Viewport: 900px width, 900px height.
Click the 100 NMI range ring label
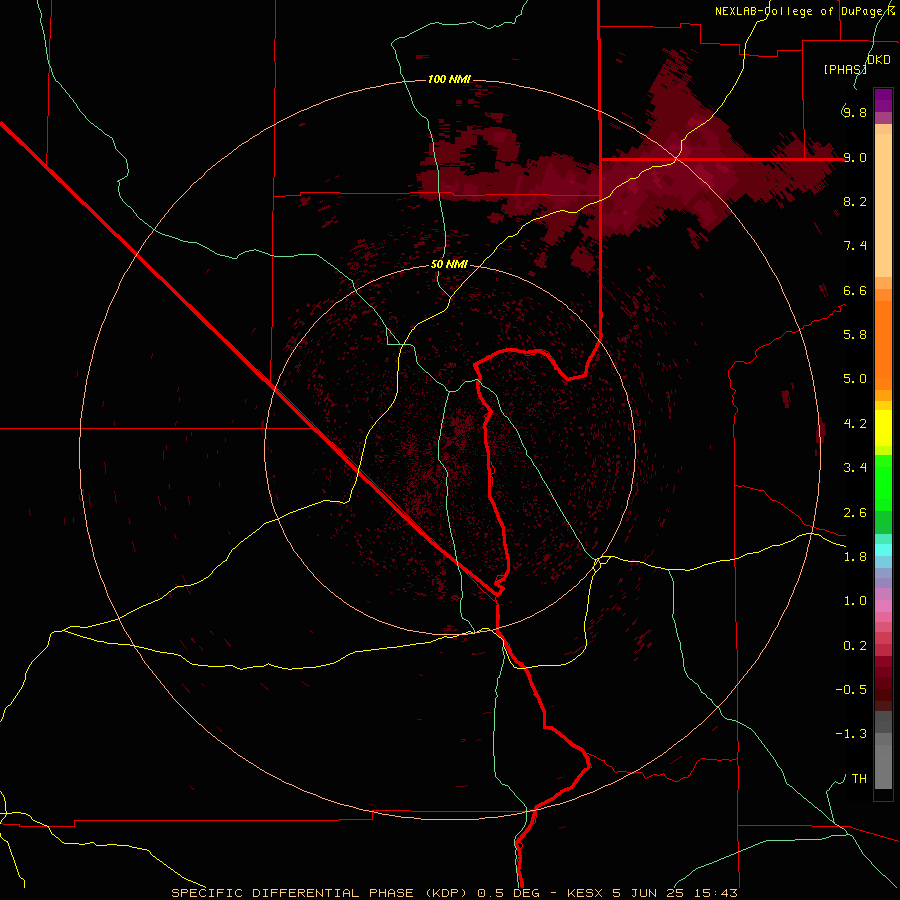(449, 79)
